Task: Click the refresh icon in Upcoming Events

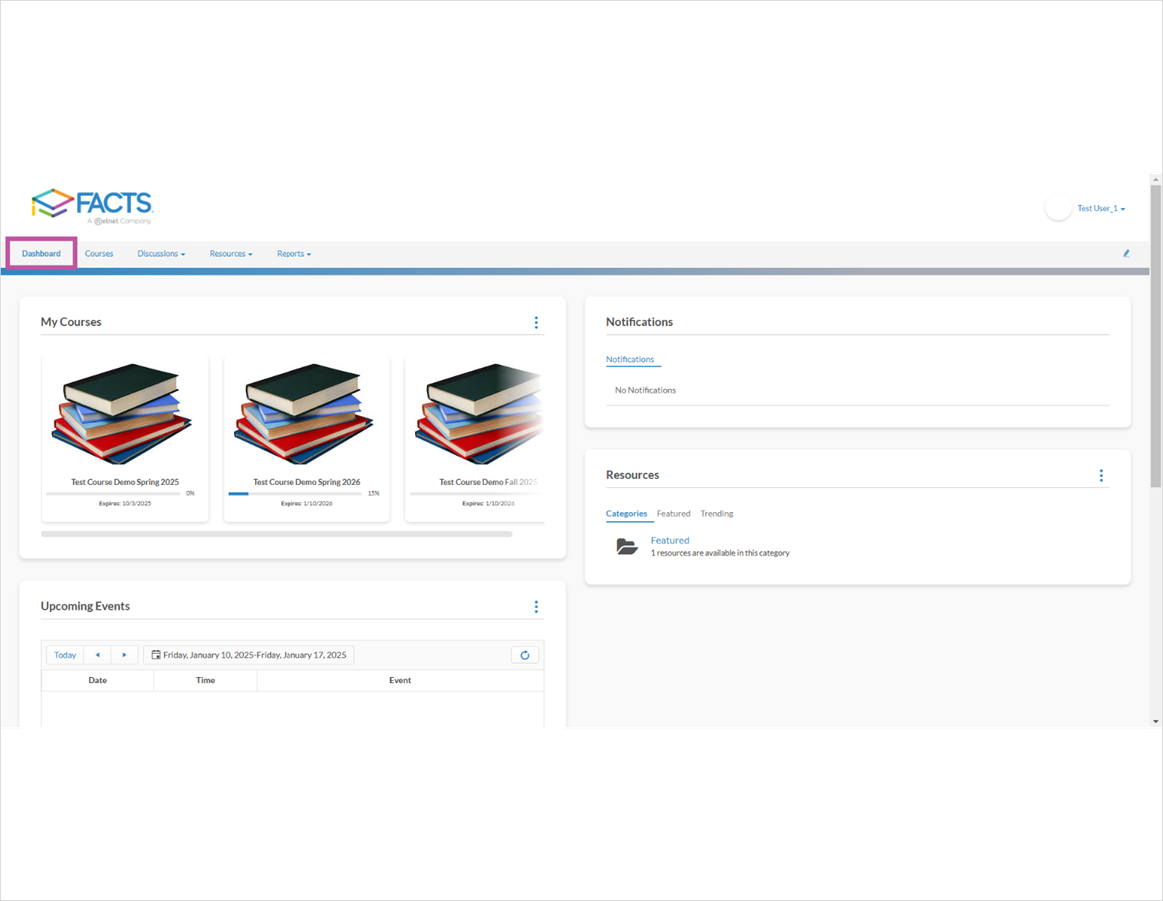Action: point(524,654)
